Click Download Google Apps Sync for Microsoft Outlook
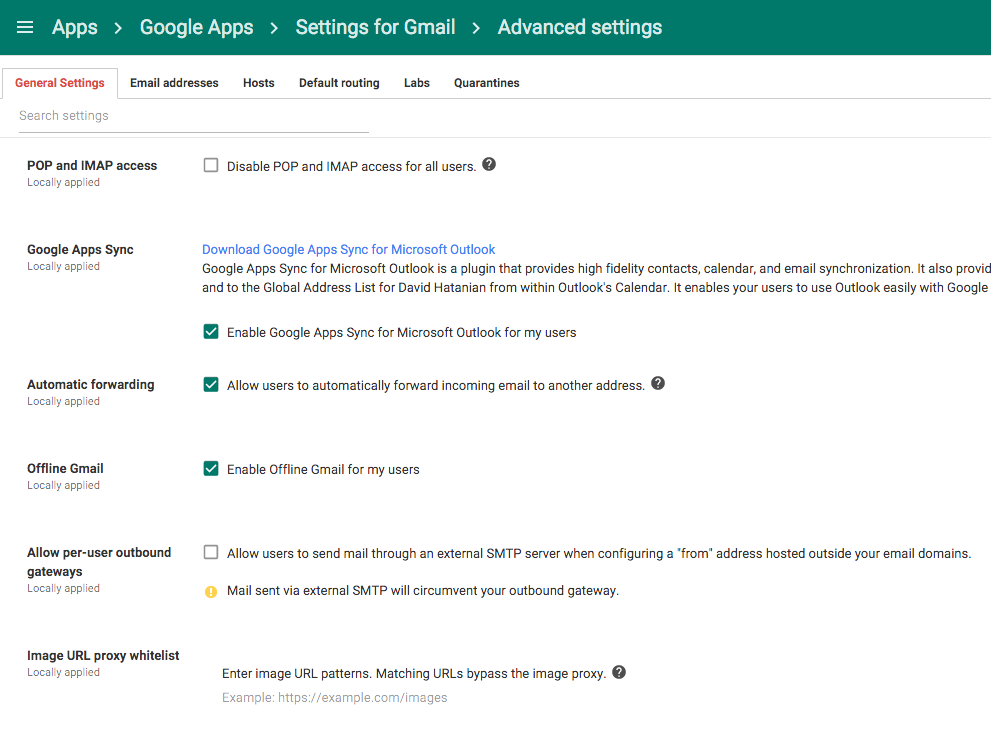 click(348, 248)
